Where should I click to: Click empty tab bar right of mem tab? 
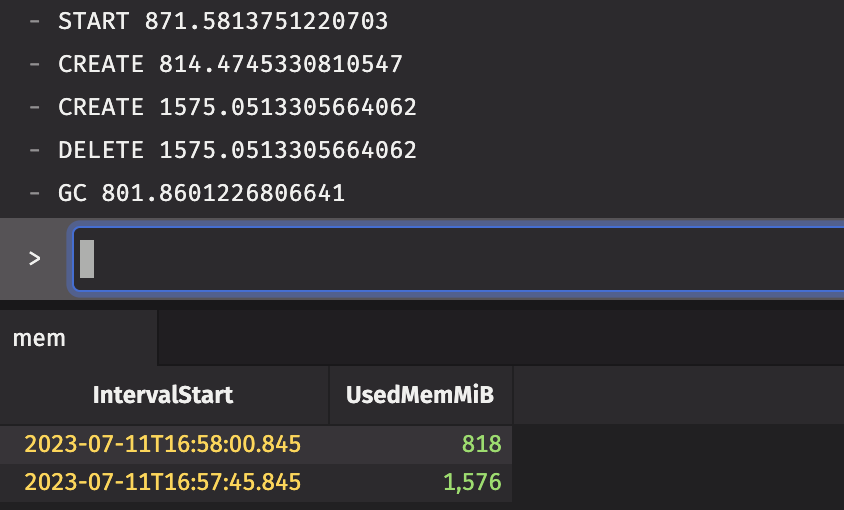(500, 338)
